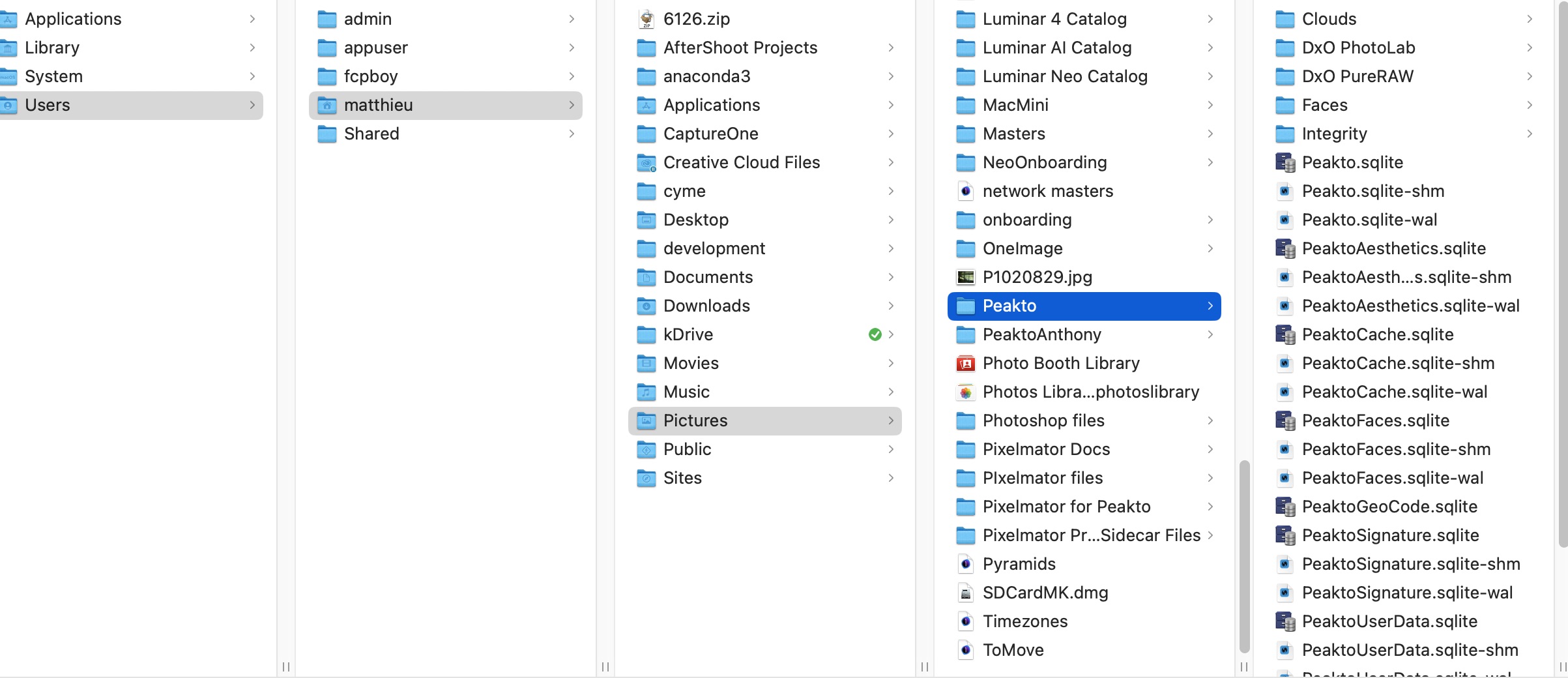Click the Downloads folder icon
The height and width of the screenshot is (678, 1568).
pyautogui.click(x=646, y=306)
